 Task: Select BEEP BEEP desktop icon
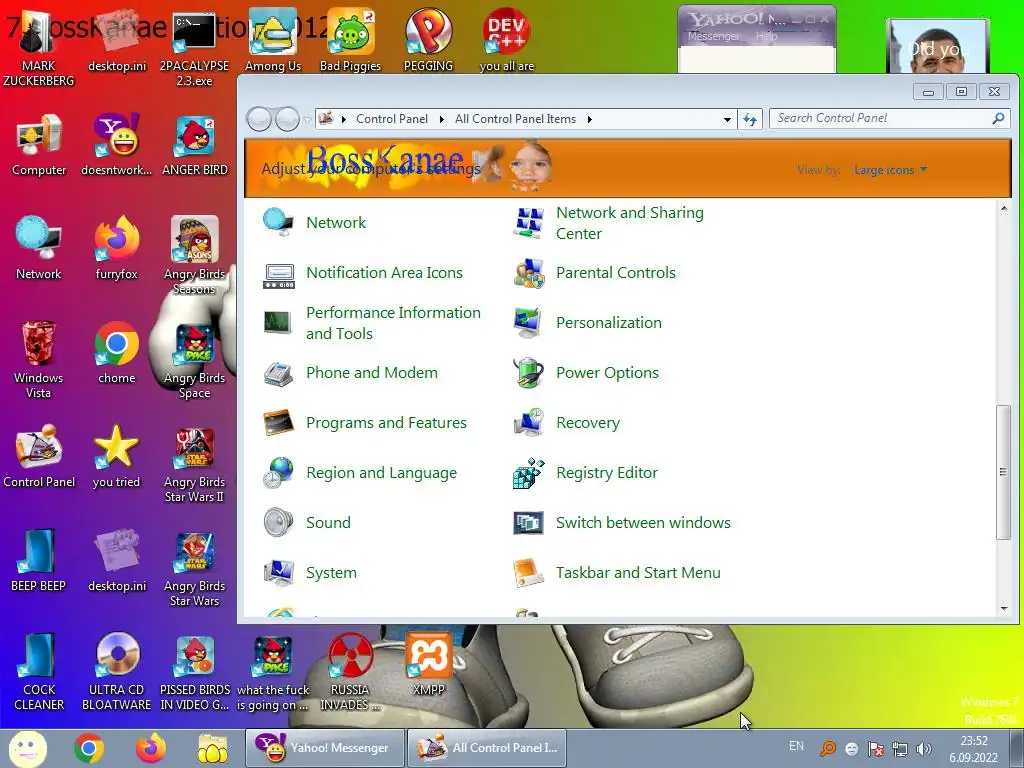pos(39,560)
